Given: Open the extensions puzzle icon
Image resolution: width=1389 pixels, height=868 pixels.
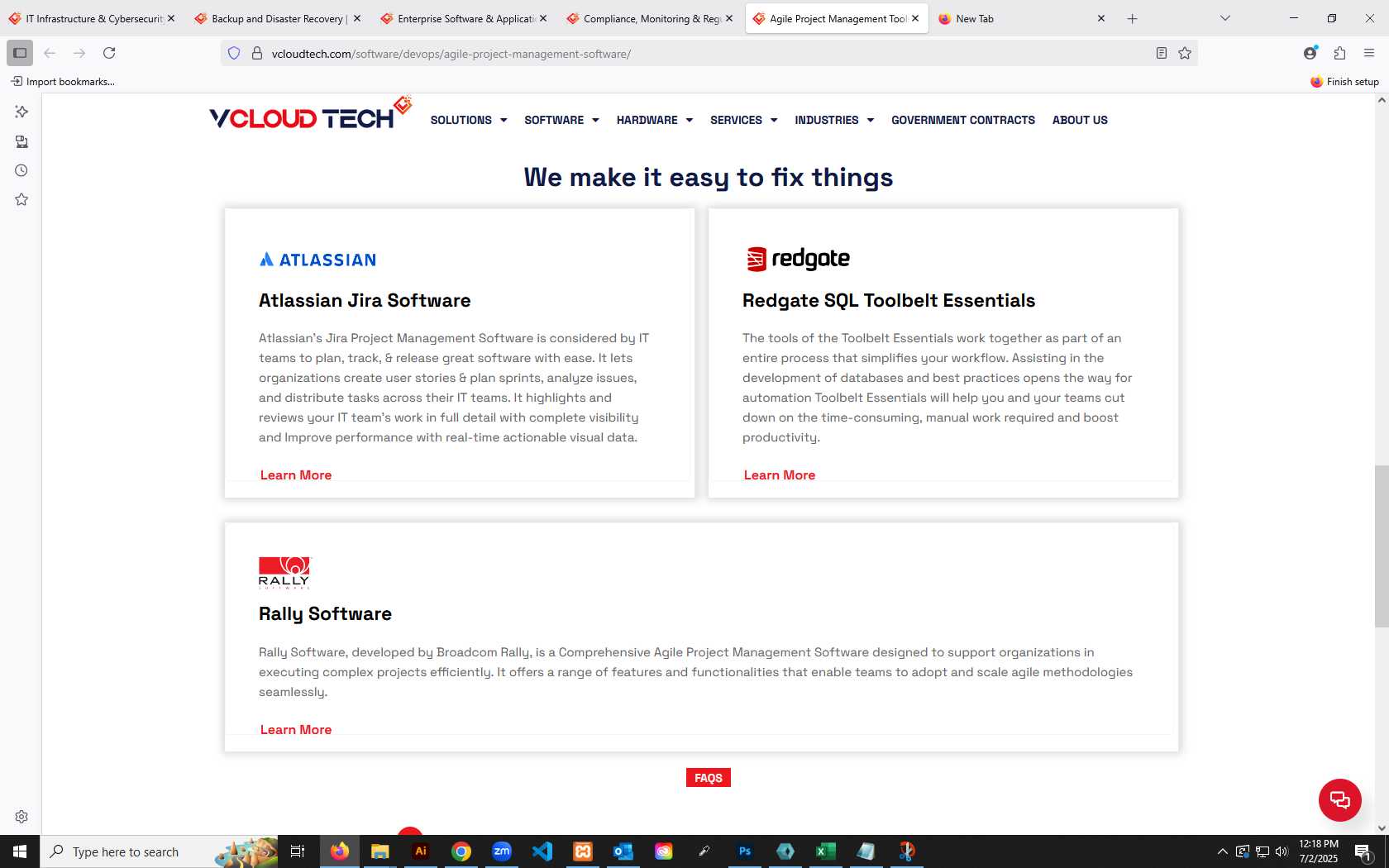Looking at the screenshot, I should pos(1340,53).
